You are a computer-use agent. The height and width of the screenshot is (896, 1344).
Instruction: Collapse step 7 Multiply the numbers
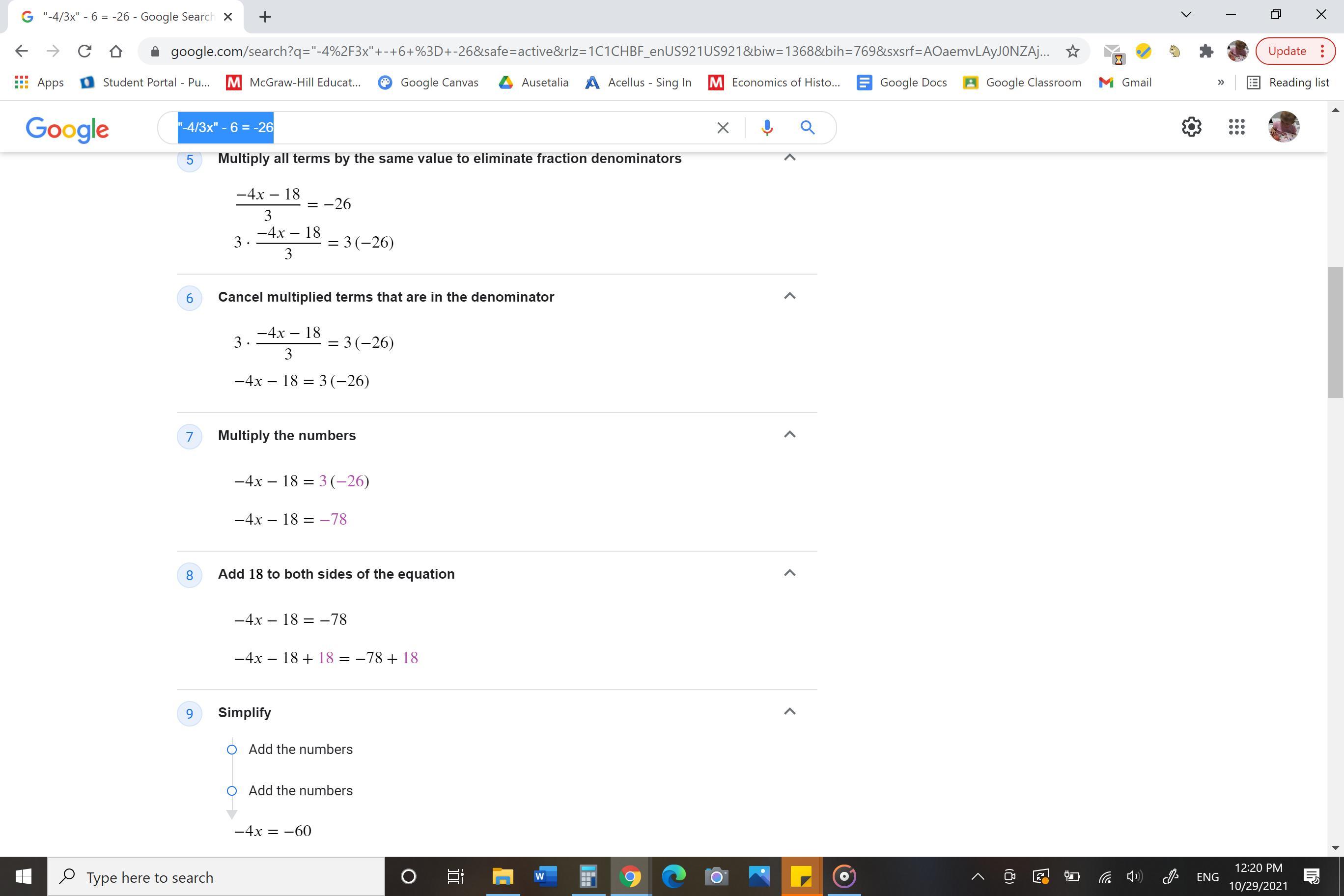[789, 434]
